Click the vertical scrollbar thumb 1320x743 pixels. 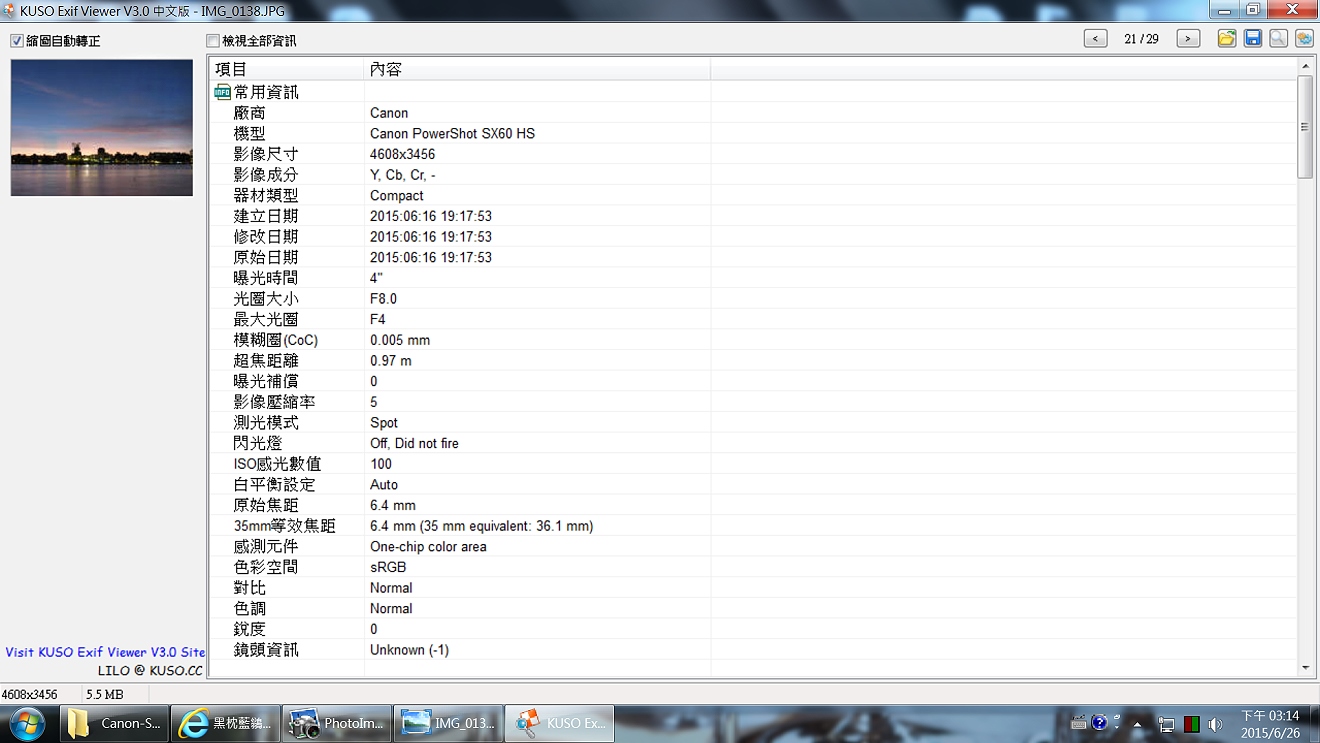tap(1305, 127)
